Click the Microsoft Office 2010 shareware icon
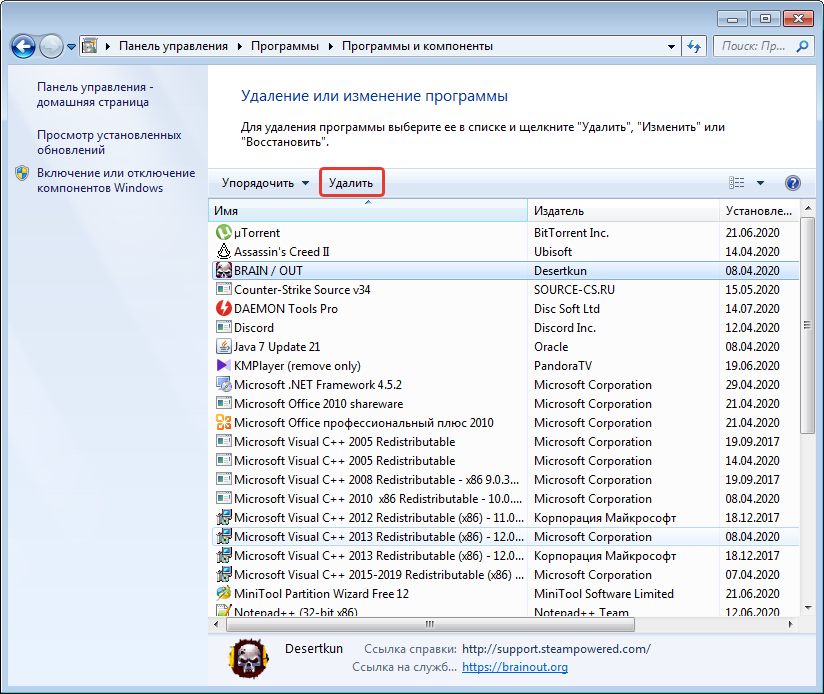The width and height of the screenshot is (824, 694). point(224,403)
